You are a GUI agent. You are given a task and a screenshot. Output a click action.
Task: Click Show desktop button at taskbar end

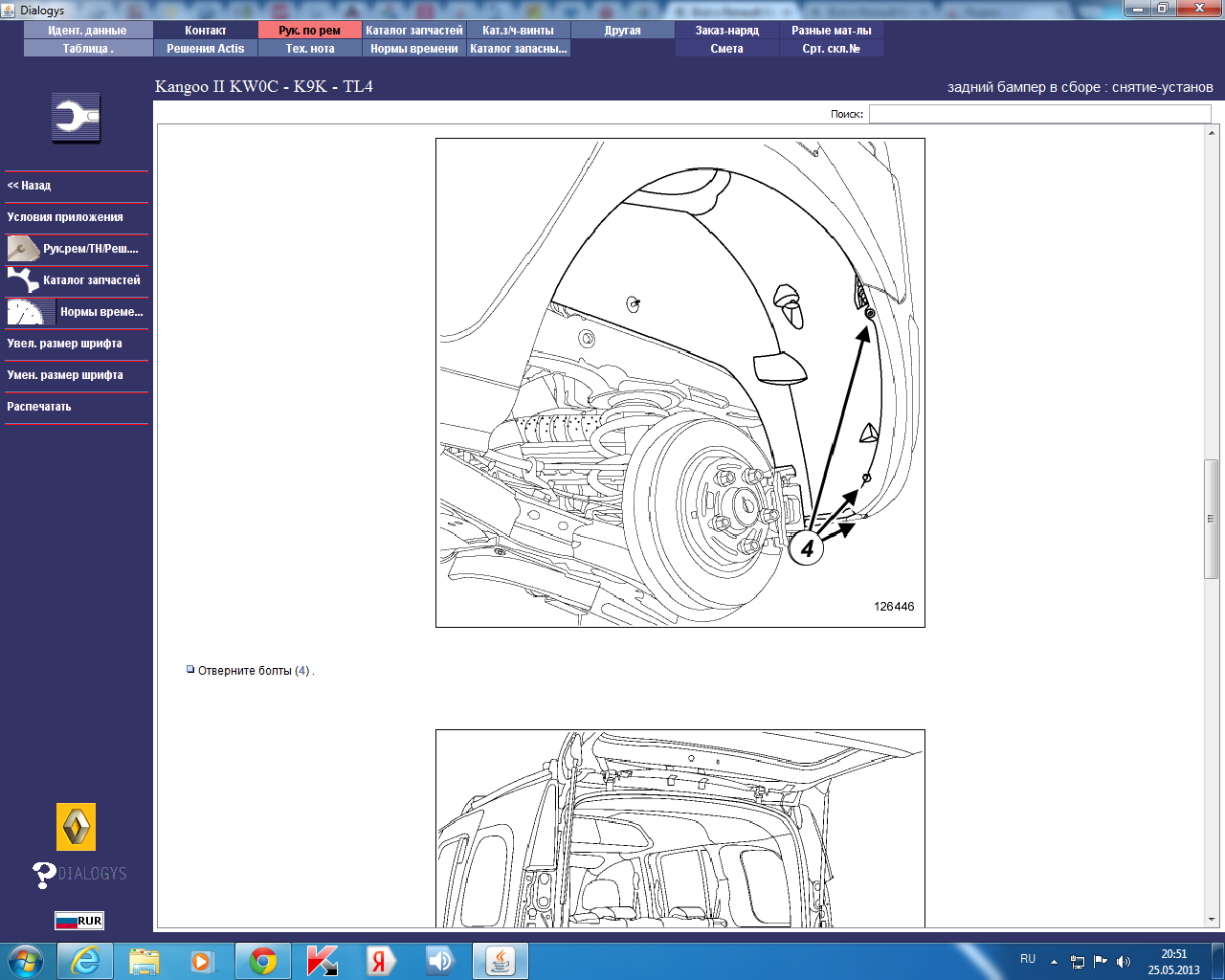(1217, 961)
